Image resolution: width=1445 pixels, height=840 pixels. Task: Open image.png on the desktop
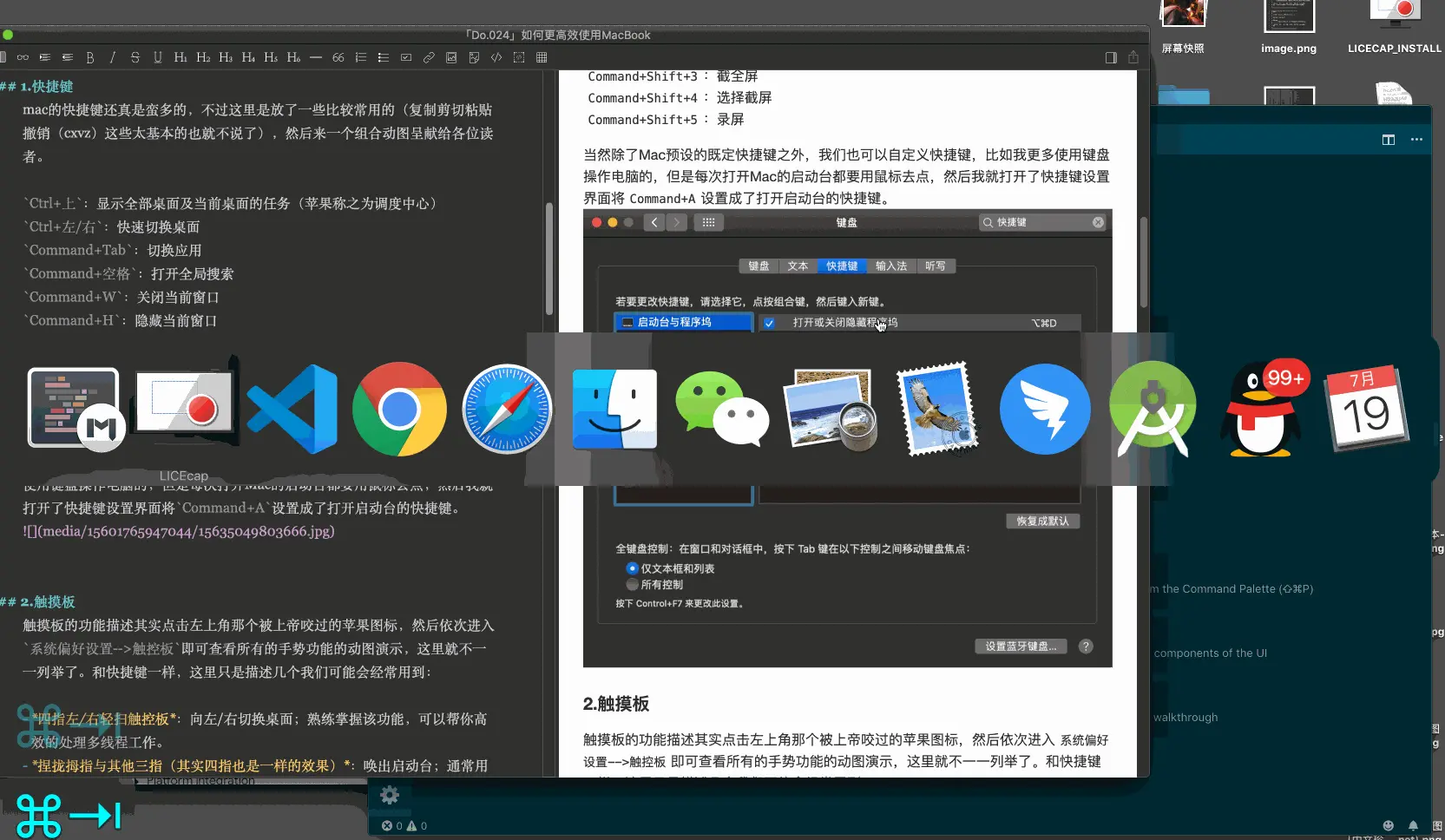tap(1289, 28)
